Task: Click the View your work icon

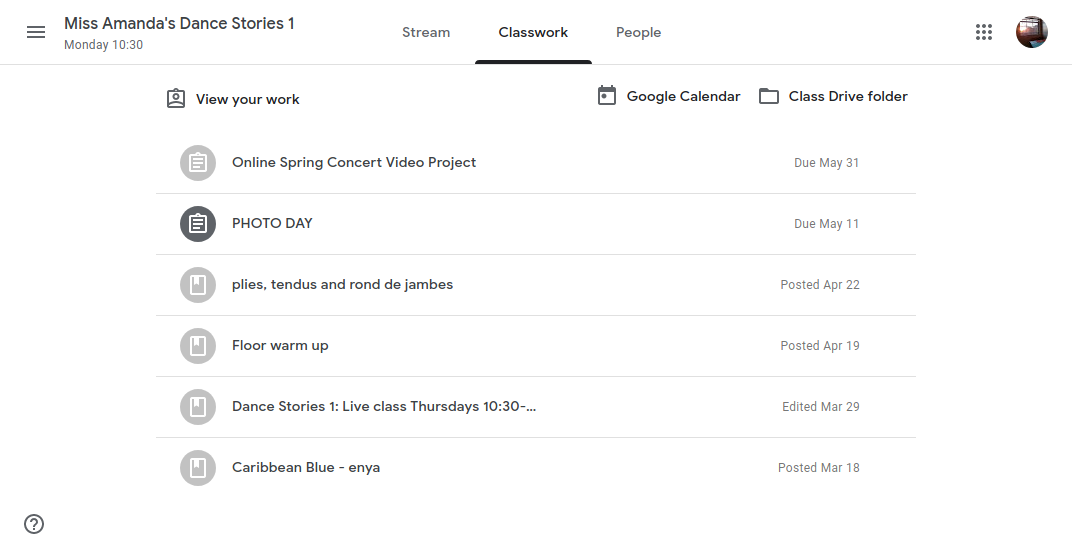Action: pos(176,98)
